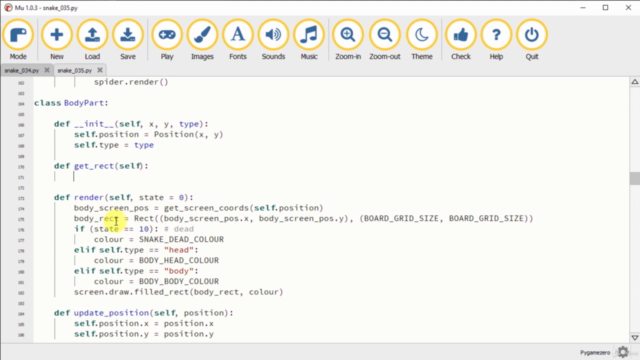640x360 pixels.
Task: Click 'def update_position(self, position):' line
Action: coord(144,313)
